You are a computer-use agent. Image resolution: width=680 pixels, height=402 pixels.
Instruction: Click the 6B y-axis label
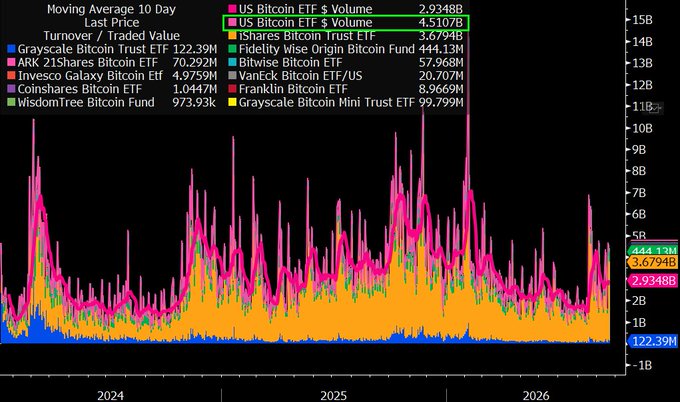pos(639,214)
